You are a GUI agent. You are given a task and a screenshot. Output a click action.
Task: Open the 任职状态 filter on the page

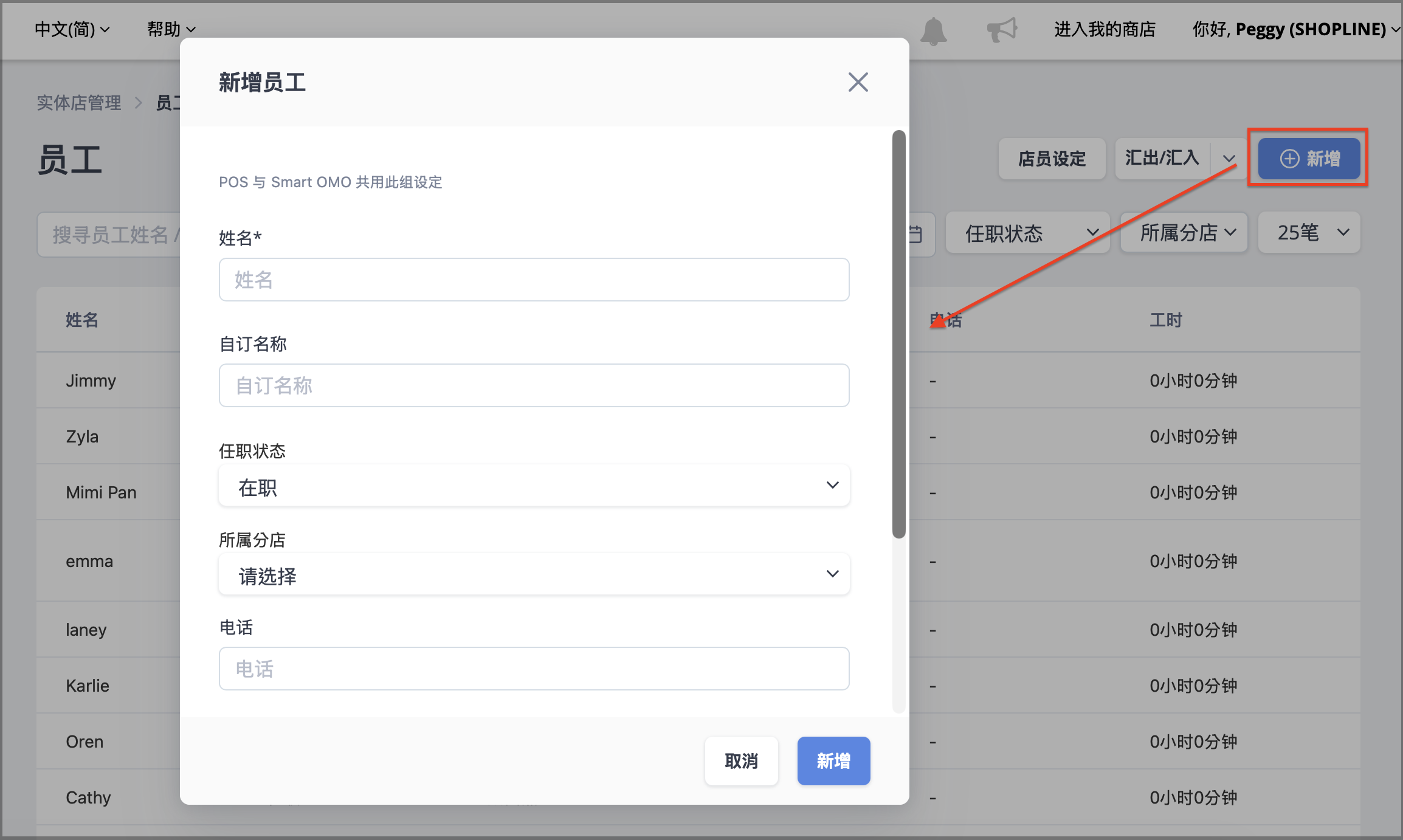[1027, 233]
